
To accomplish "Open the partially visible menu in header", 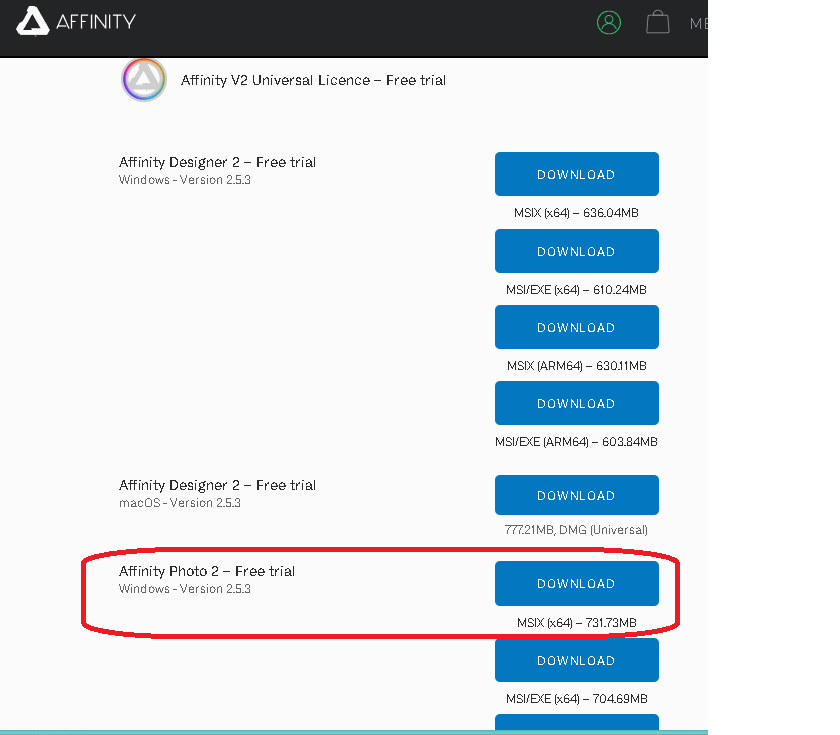I will pyautogui.click(x=698, y=23).
